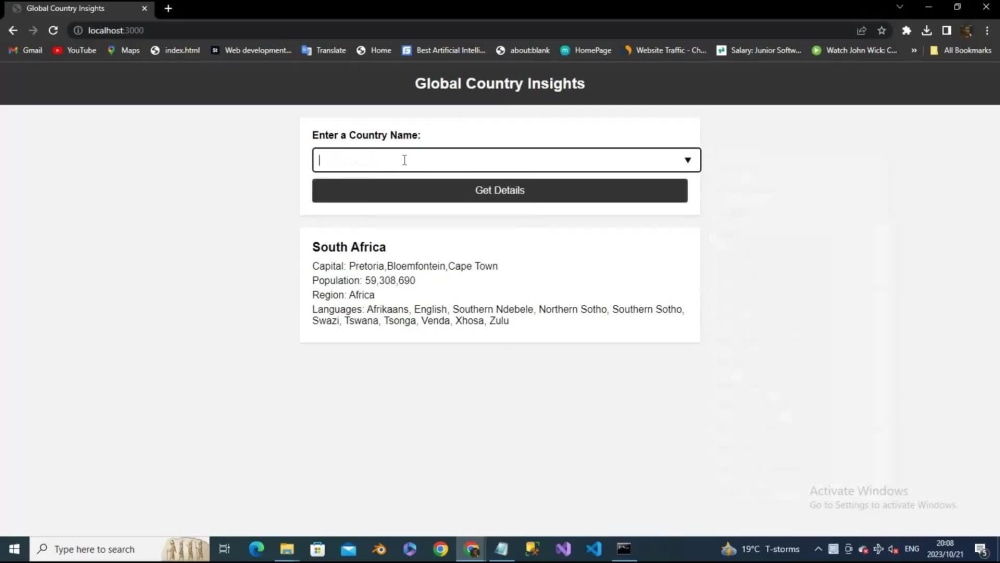Screen dimensions: 1000x563
Task: Open the Home bookmark
Action: 374,50
